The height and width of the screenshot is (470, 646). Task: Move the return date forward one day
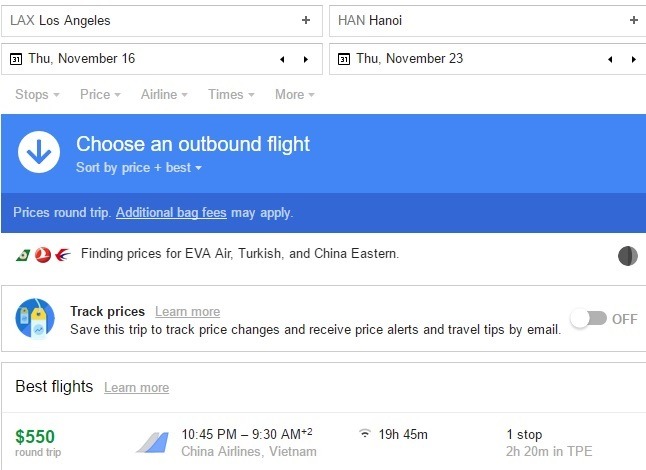(634, 59)
